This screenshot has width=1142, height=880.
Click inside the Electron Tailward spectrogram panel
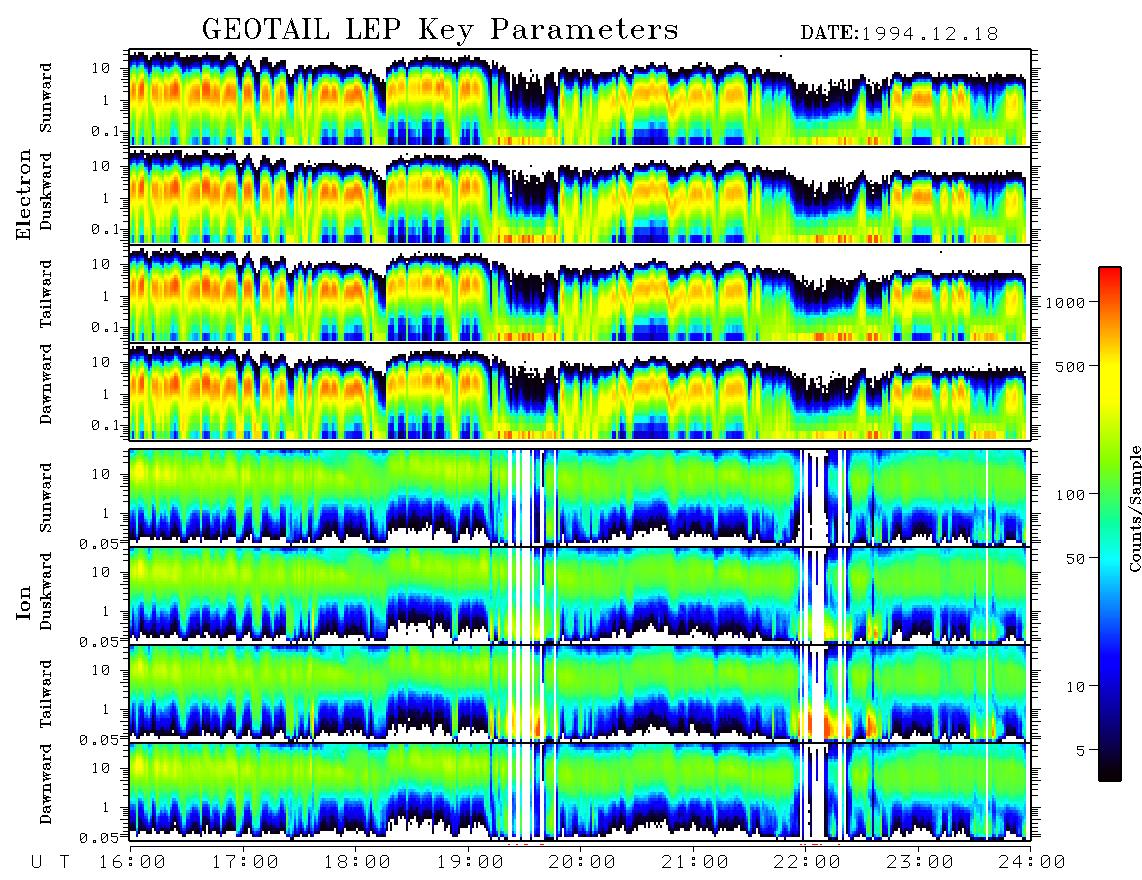pos(580,294)
